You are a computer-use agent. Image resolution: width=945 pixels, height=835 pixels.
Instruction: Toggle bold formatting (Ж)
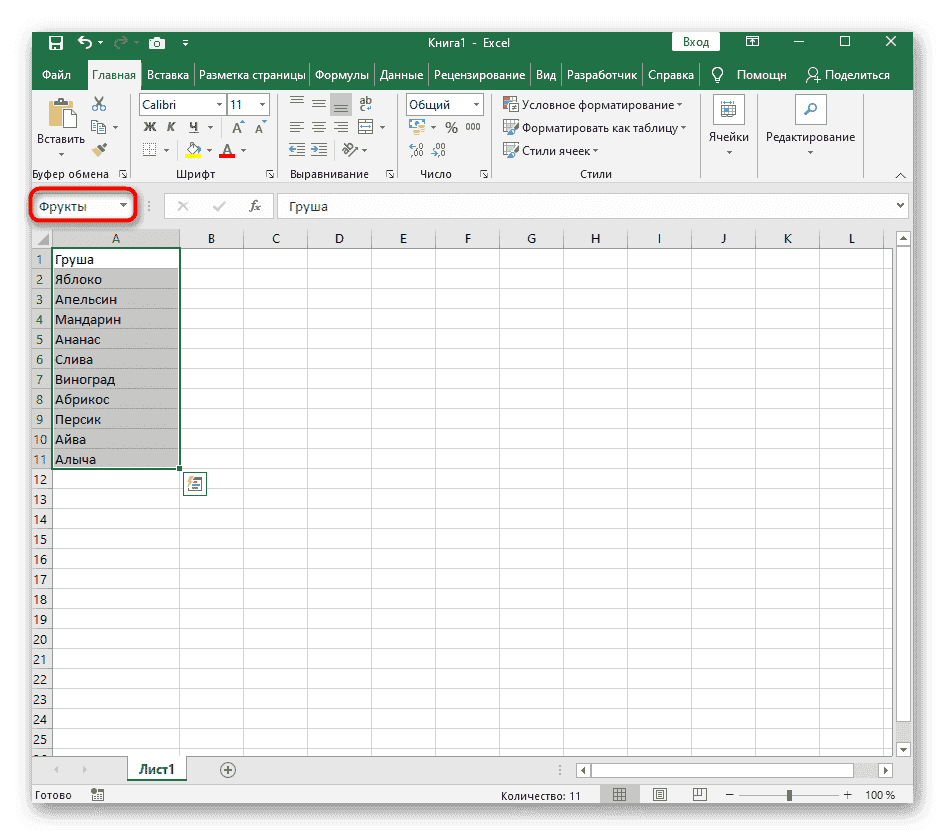click(x=150, y=127)
